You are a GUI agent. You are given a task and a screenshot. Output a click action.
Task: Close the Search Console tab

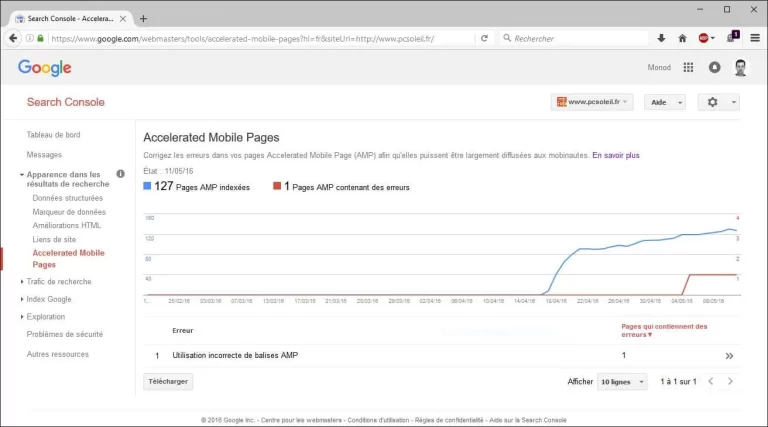[123, 19]
